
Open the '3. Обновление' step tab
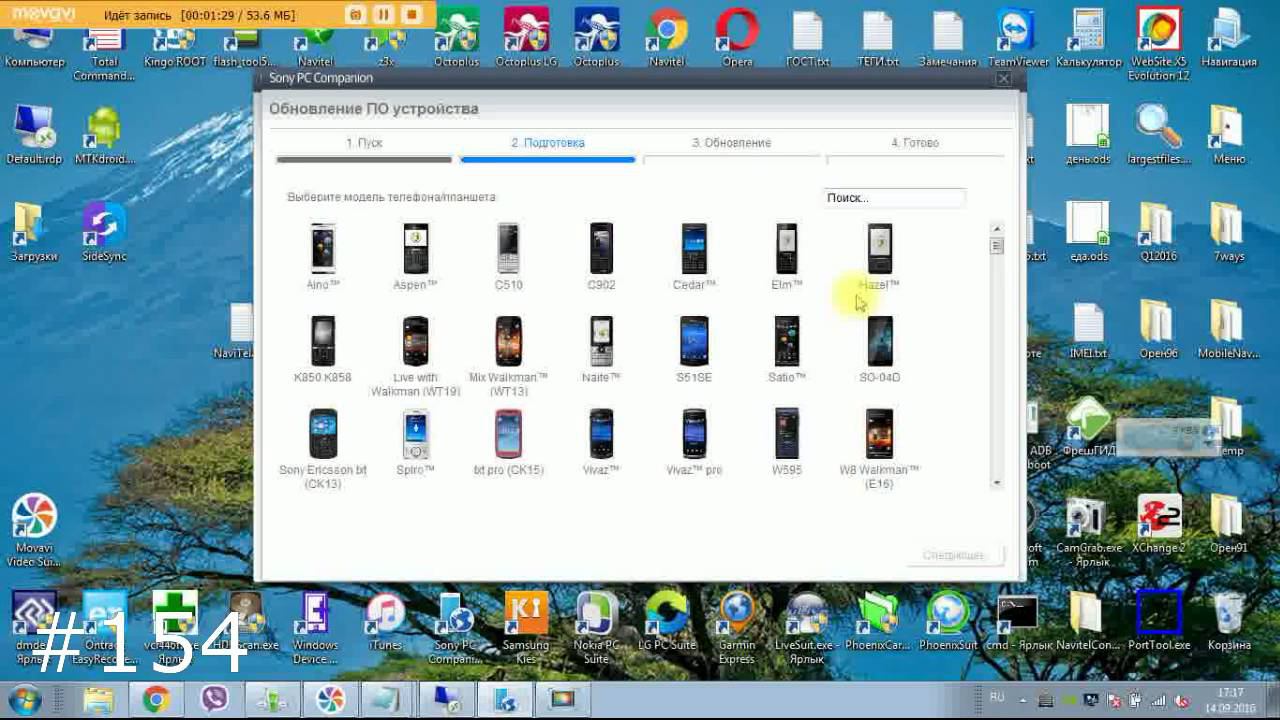[x=731, y=143]
